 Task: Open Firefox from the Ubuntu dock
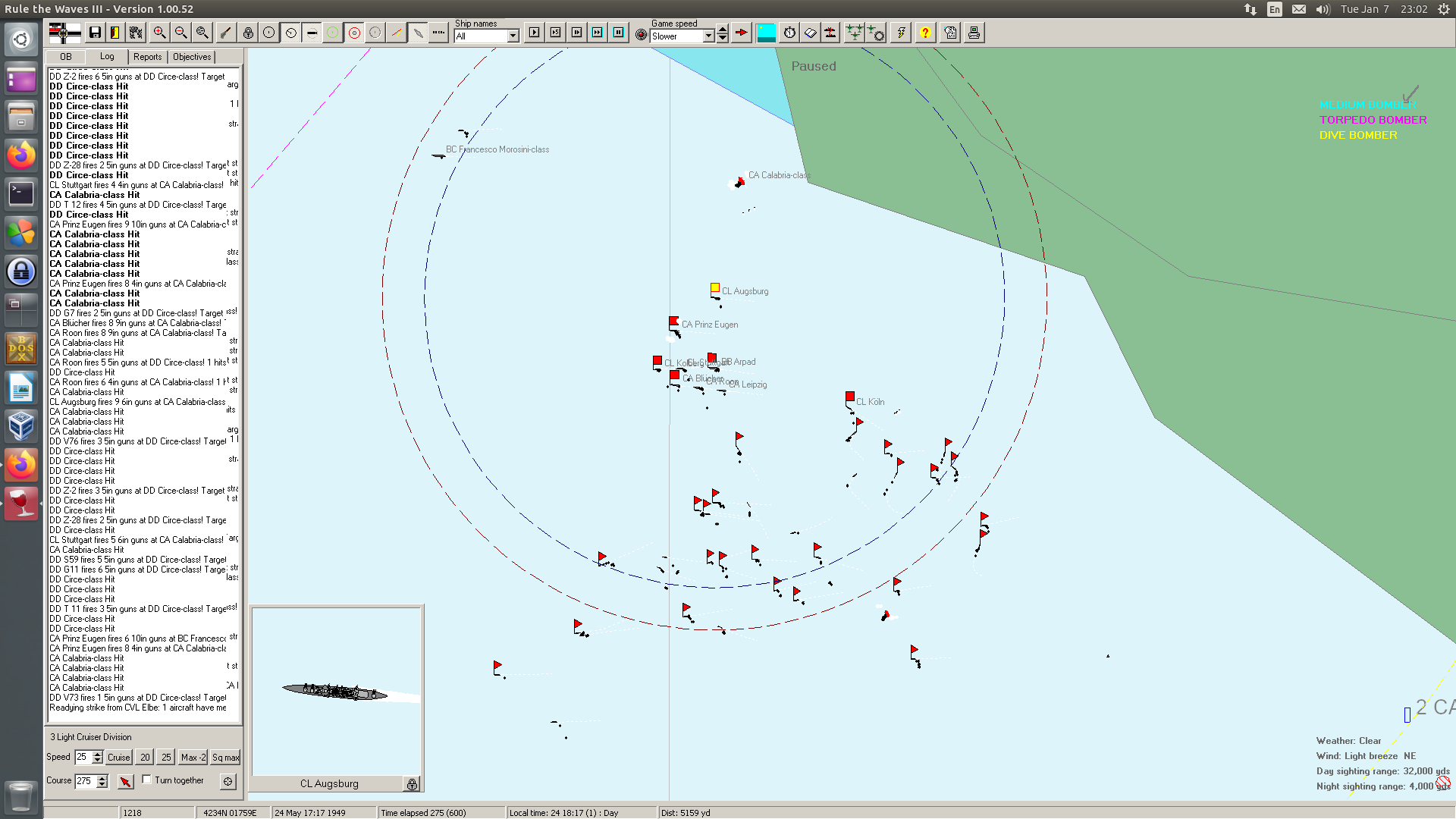(x=21, y=155)
